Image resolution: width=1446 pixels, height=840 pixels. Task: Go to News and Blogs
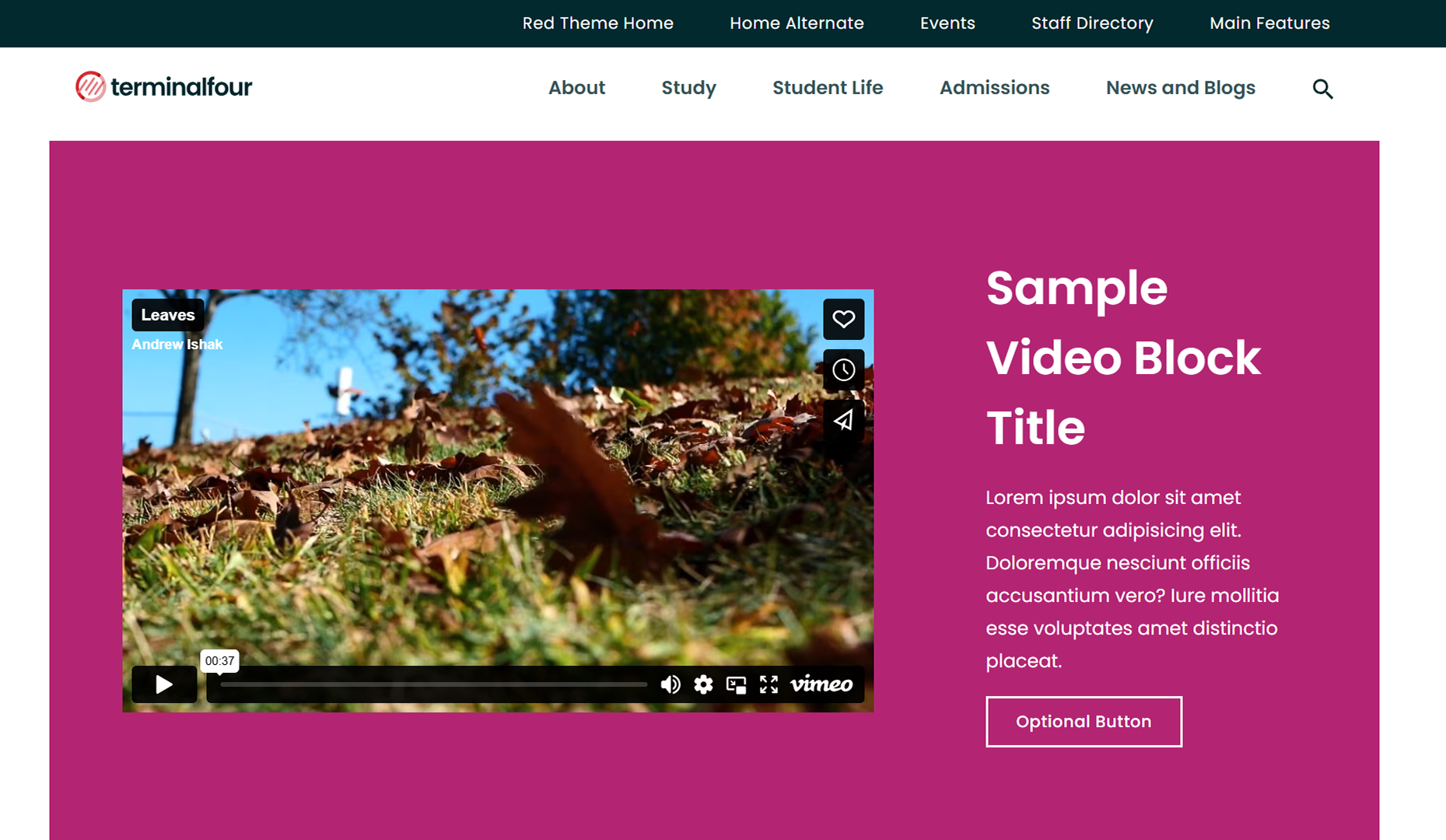(x=1181, y=88)
